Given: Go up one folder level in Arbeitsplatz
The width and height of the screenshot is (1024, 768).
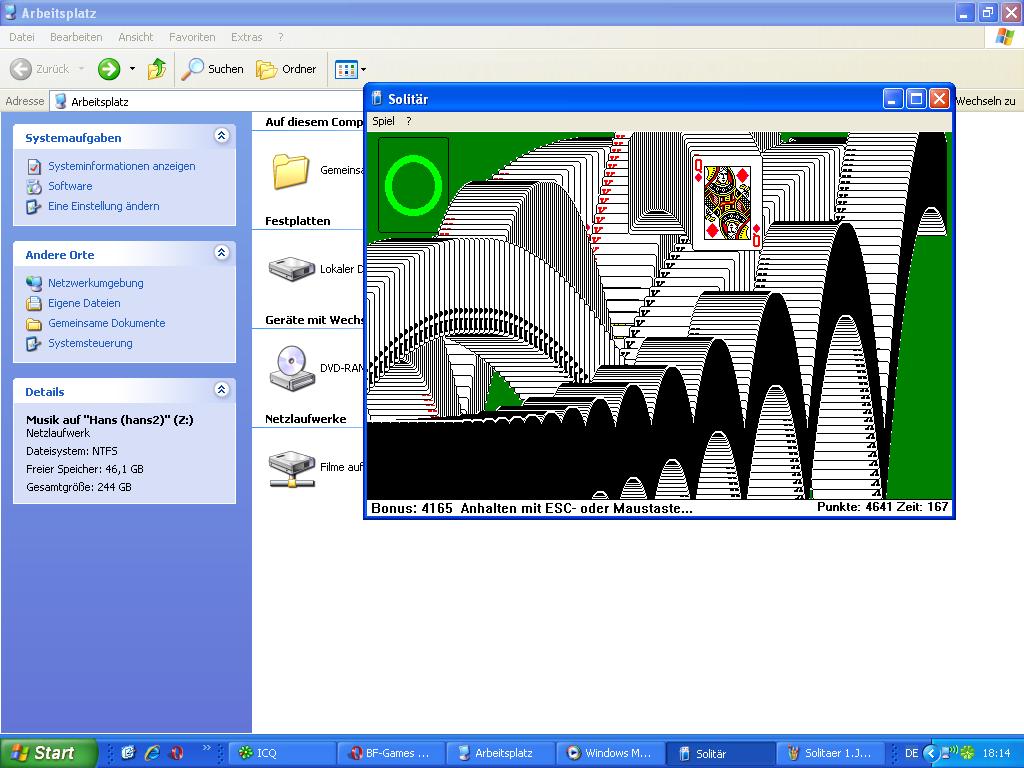Looking at the screenshot, I should 157,69.
